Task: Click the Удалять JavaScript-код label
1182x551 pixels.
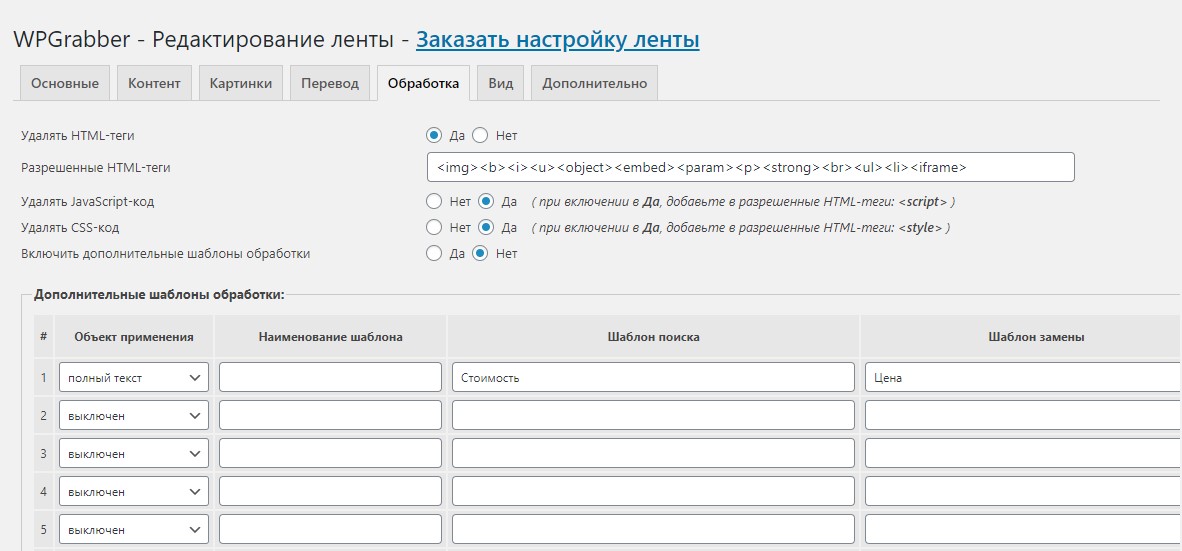Action: 88,201
